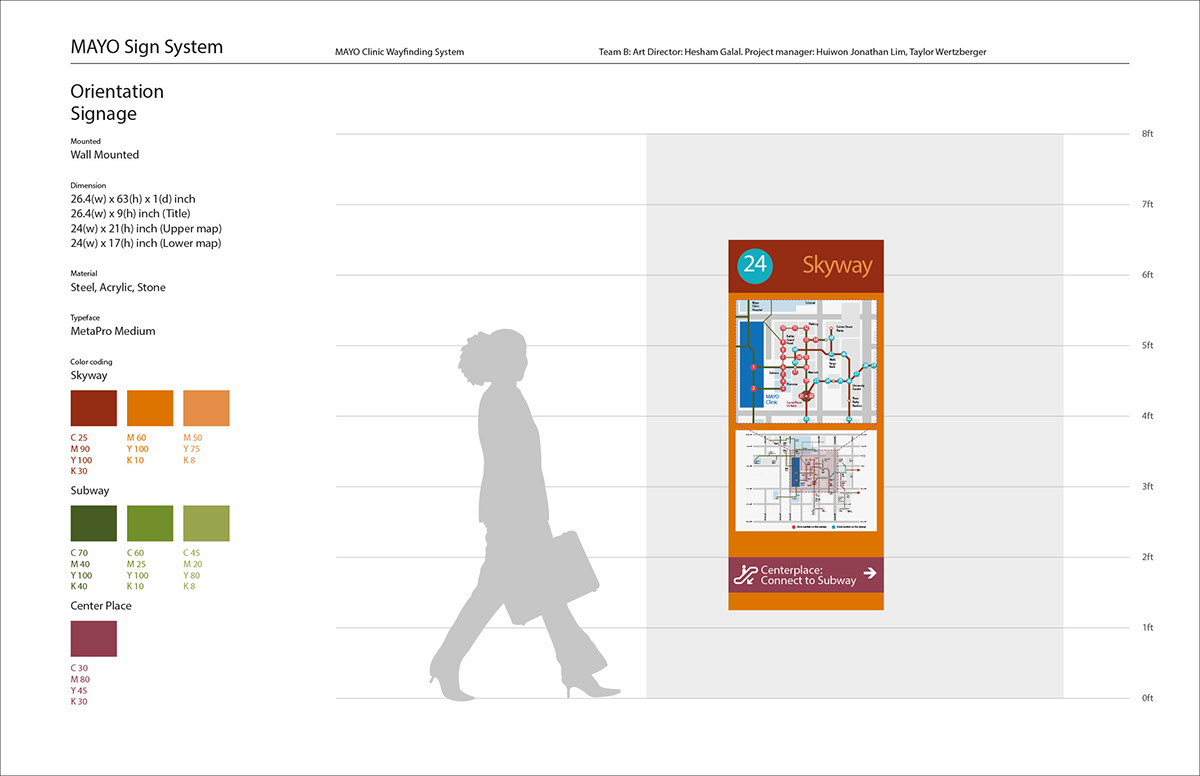The width and height of the screenshot is (1200, 776).
Task: Select the dark red Skyway swatch
Action: (93, 408)
